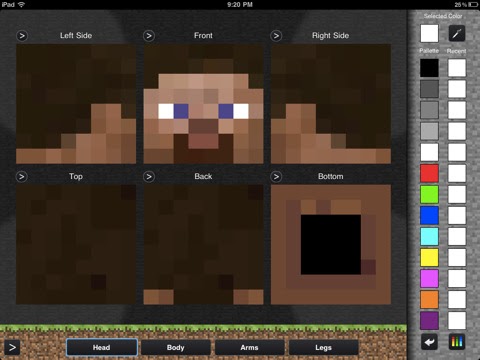Open the Legs section
This screenshot has width=480, height=360.
tap(323, 347)
